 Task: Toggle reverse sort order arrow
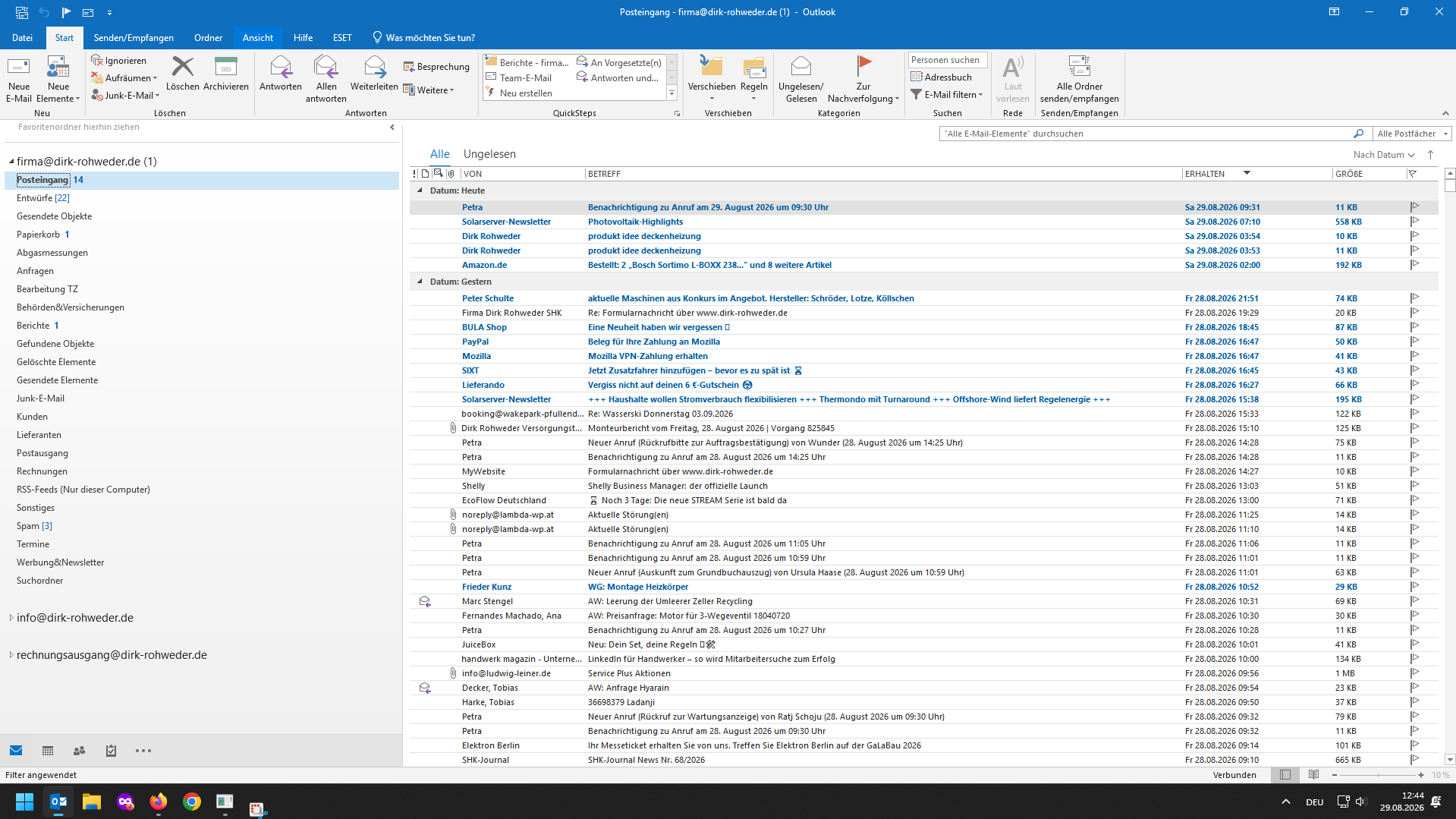click(x=1431, y=155)
